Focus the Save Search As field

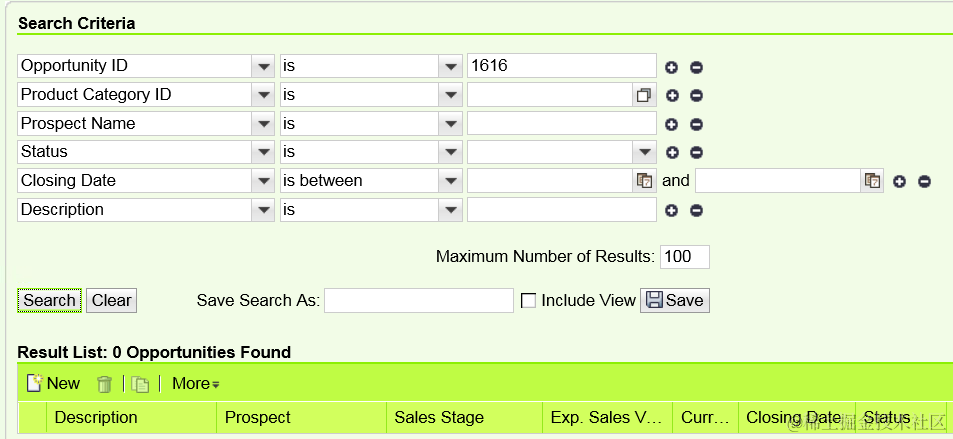tap(419, 300)
